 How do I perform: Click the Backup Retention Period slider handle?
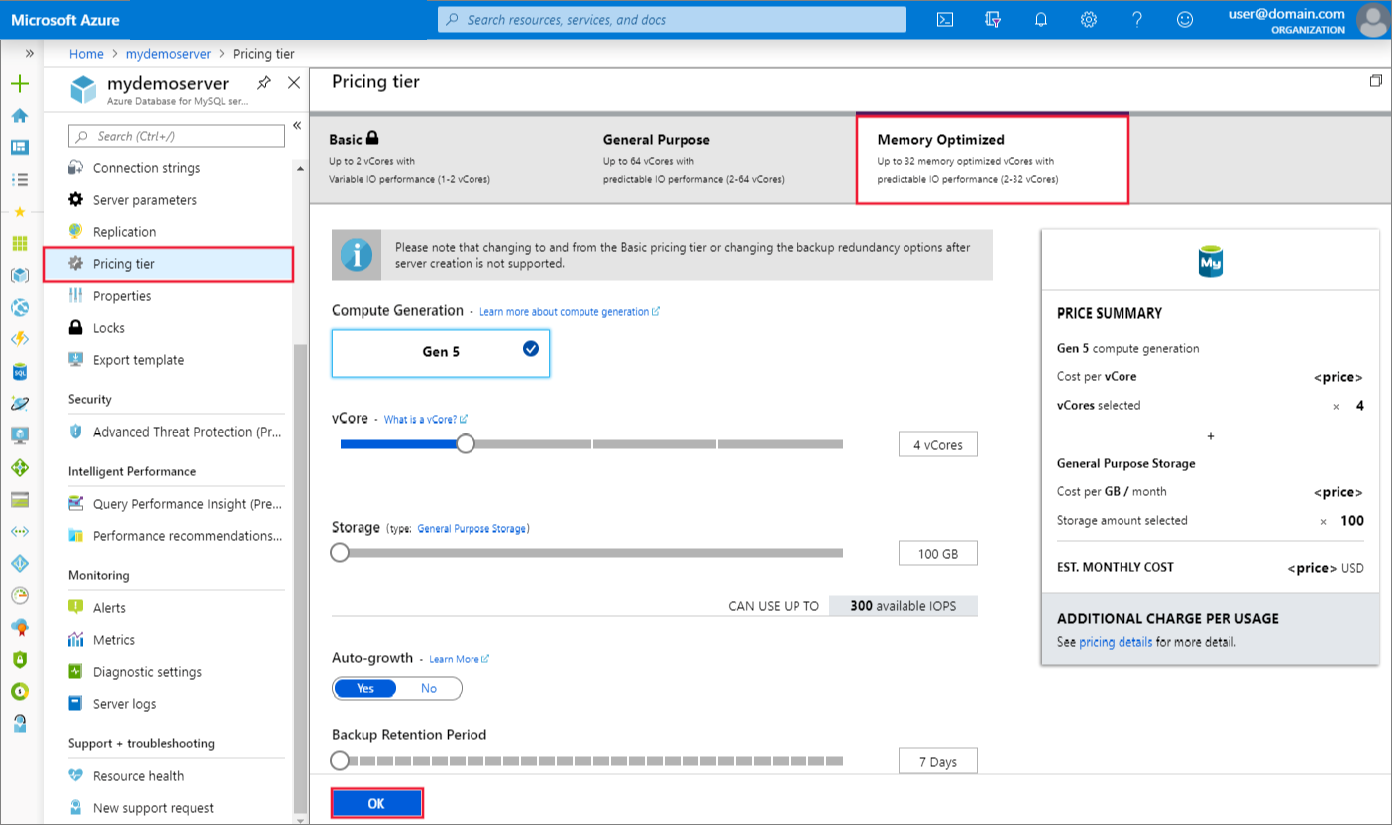(341, 761)
